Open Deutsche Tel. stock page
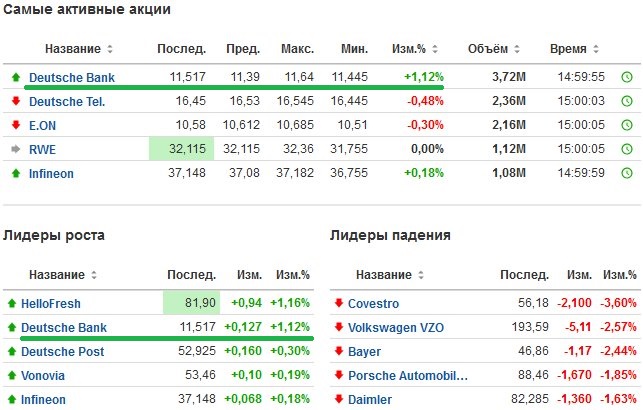 (67, 101)
